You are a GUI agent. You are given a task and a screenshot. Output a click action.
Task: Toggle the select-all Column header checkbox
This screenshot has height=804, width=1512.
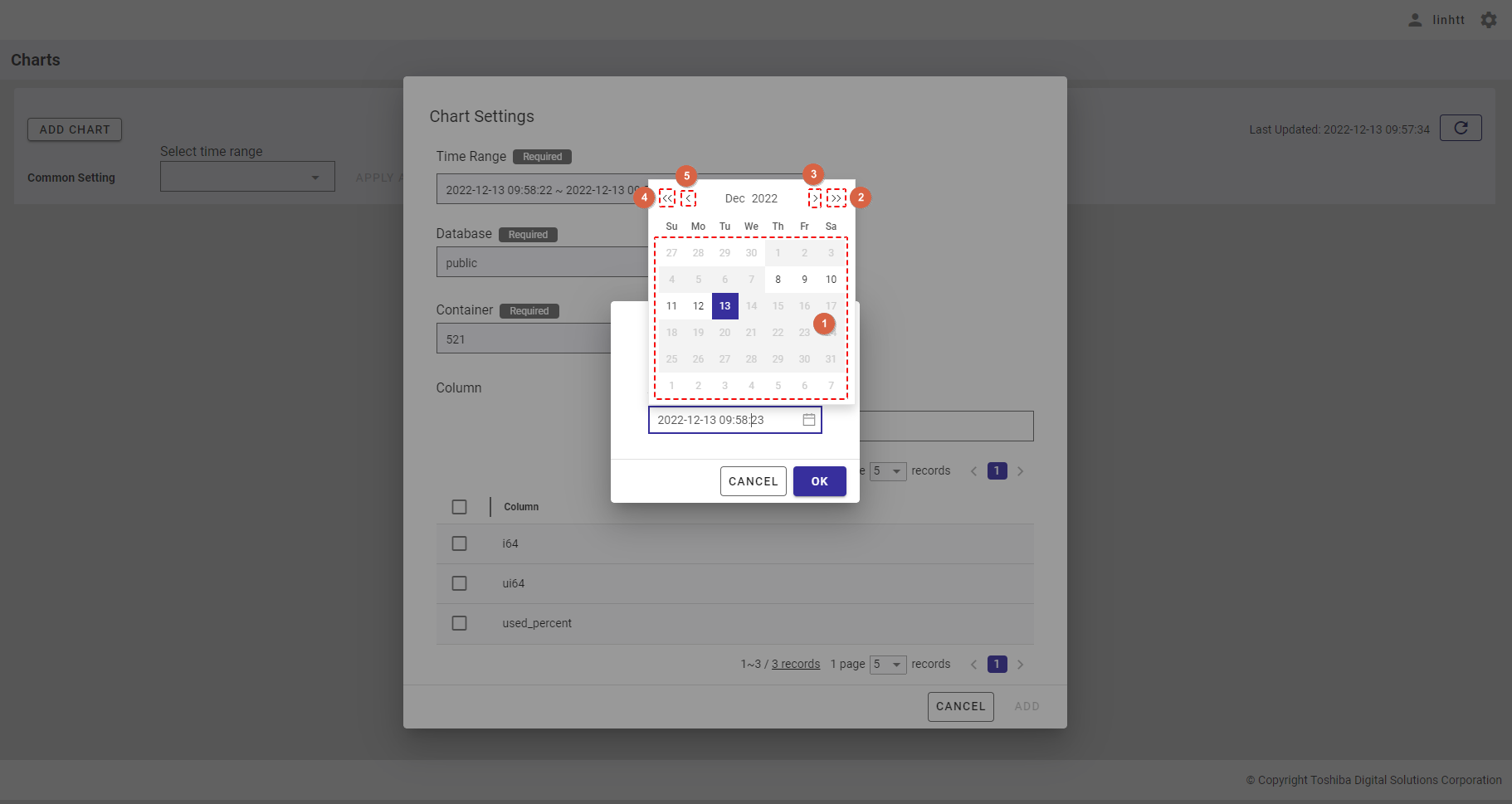(459, 507)
